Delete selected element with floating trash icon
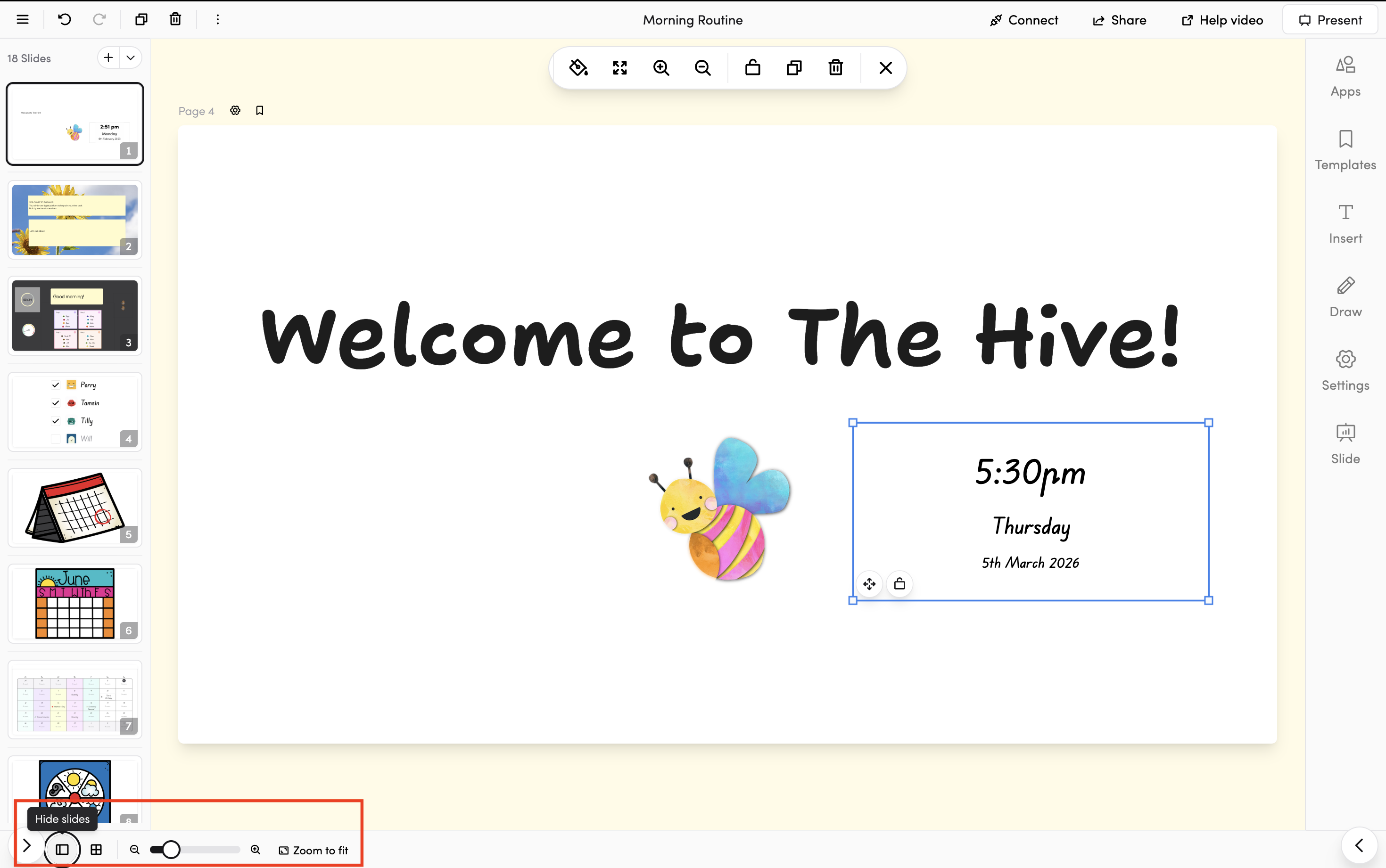Screen dimensions: 1386x868 (835, 68)
